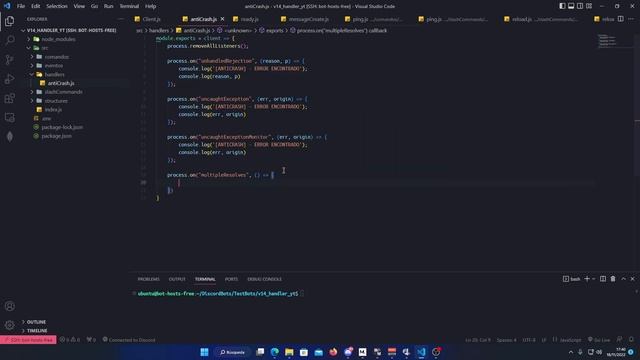Select antiCrash.js in Explorer tree
The height and width of the screenshot is (360, 640).
tap(61, 83)
